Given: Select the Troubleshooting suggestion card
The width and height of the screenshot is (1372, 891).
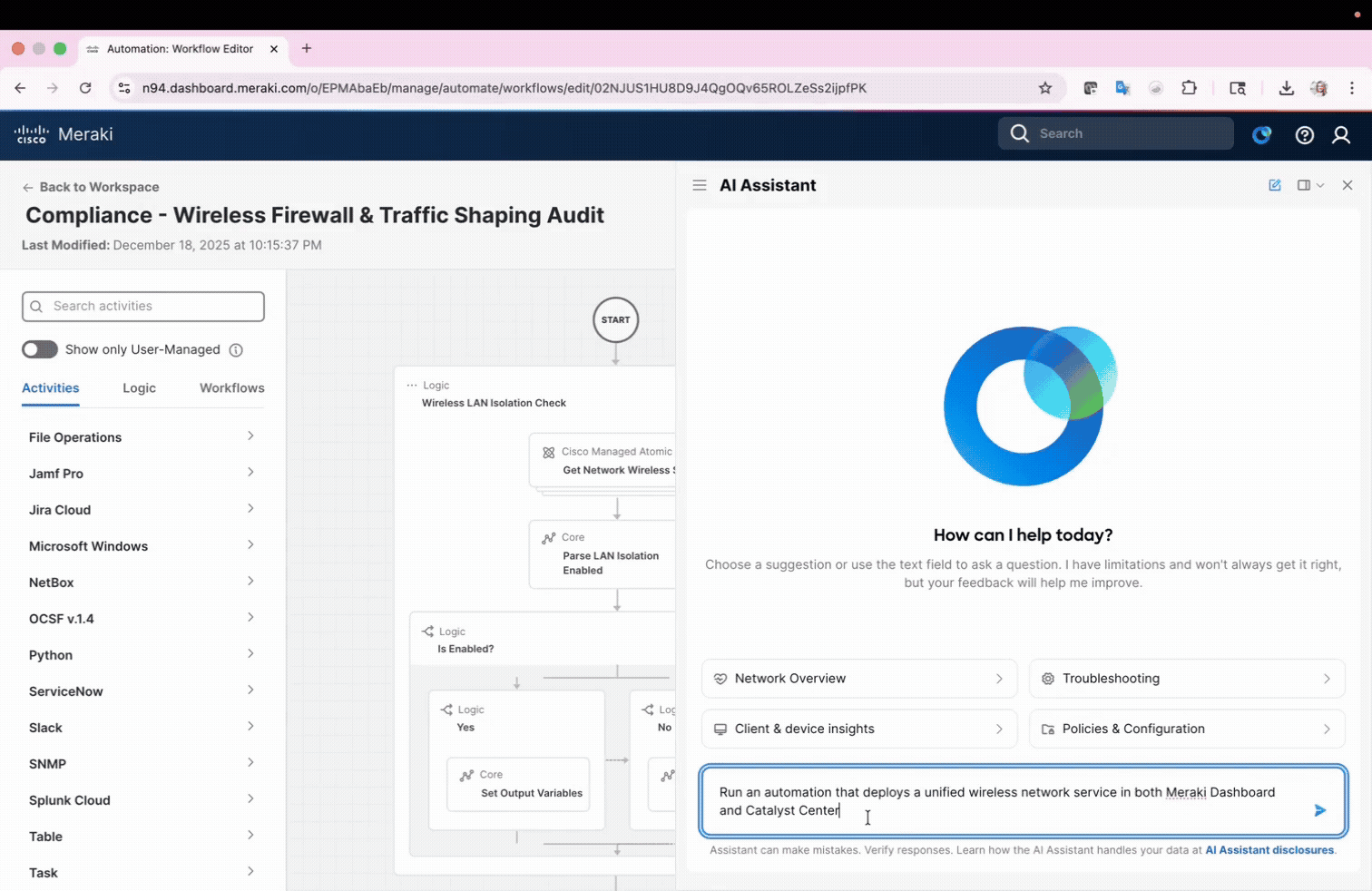Looking at the screenshot, I should pyautogui.click(x=1186, y=678).
